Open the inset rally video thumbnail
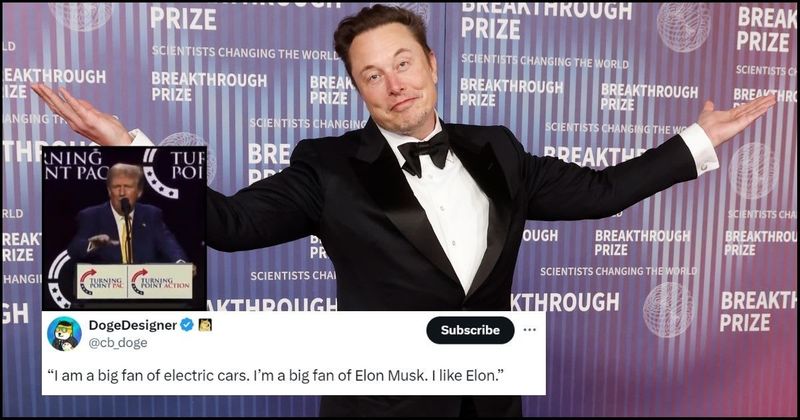 [x=124, y=228]
